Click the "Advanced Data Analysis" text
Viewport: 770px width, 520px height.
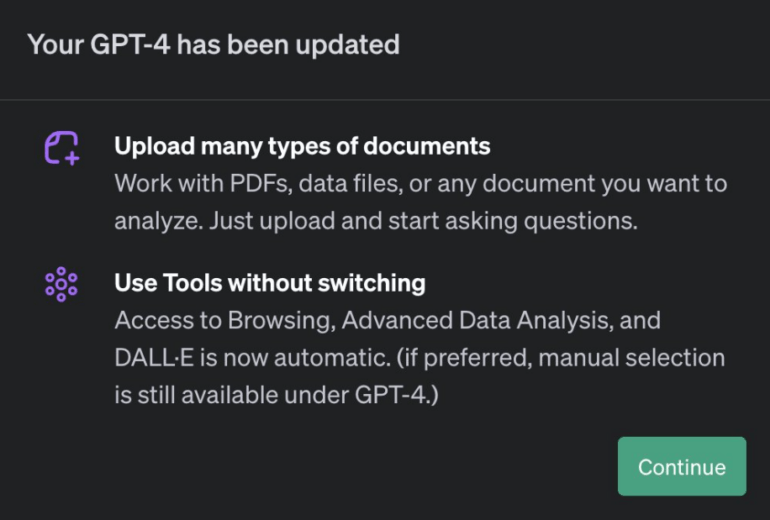(x=458, y=321)
